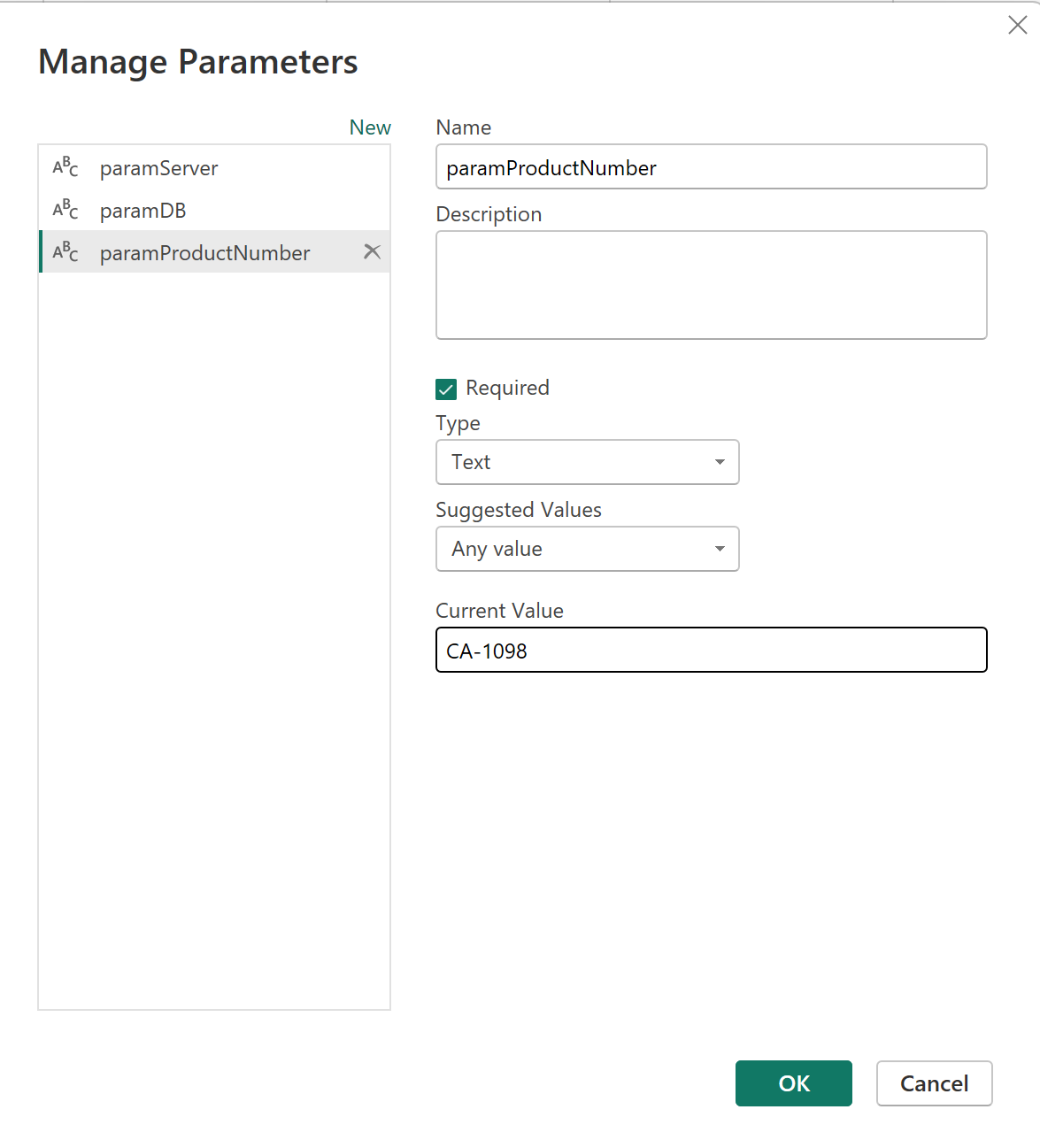
Task: Delete paramProductNumber using the X icon
Action: 373,251
